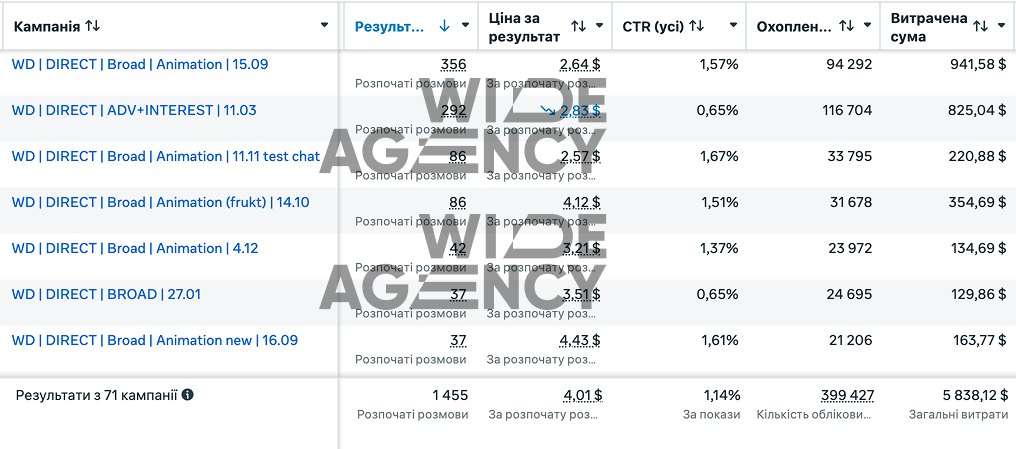Image resolution: width=1016 pixels, height=449 pixels.
Task: Click trend arrow icon beside 2,83 $
Action: pyautogui.click(x=548, y=111)
